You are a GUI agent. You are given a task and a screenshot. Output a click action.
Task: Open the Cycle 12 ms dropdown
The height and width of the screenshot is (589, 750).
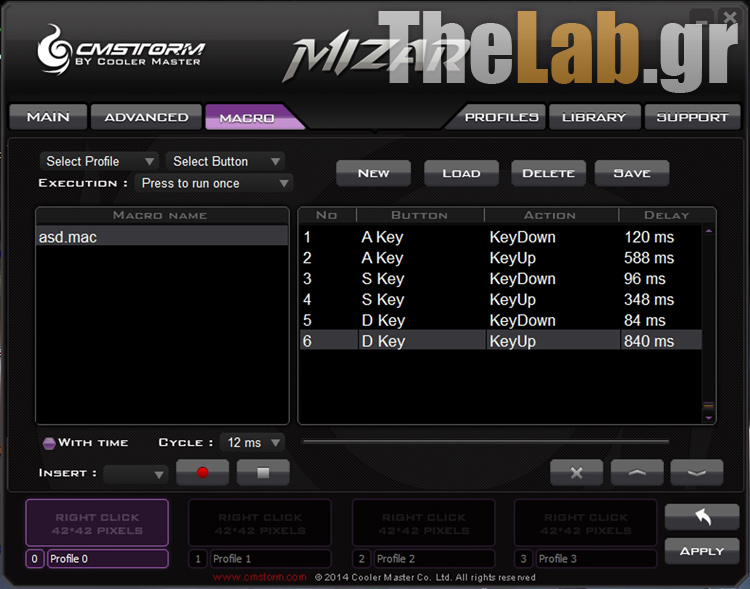click(x=254, y=442)
